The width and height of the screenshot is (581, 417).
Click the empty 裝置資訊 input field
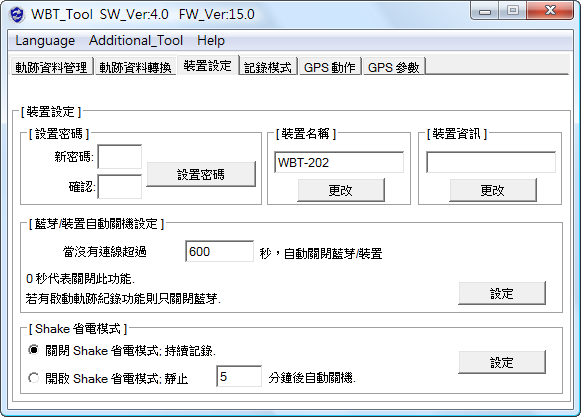[x=491, y=162]
